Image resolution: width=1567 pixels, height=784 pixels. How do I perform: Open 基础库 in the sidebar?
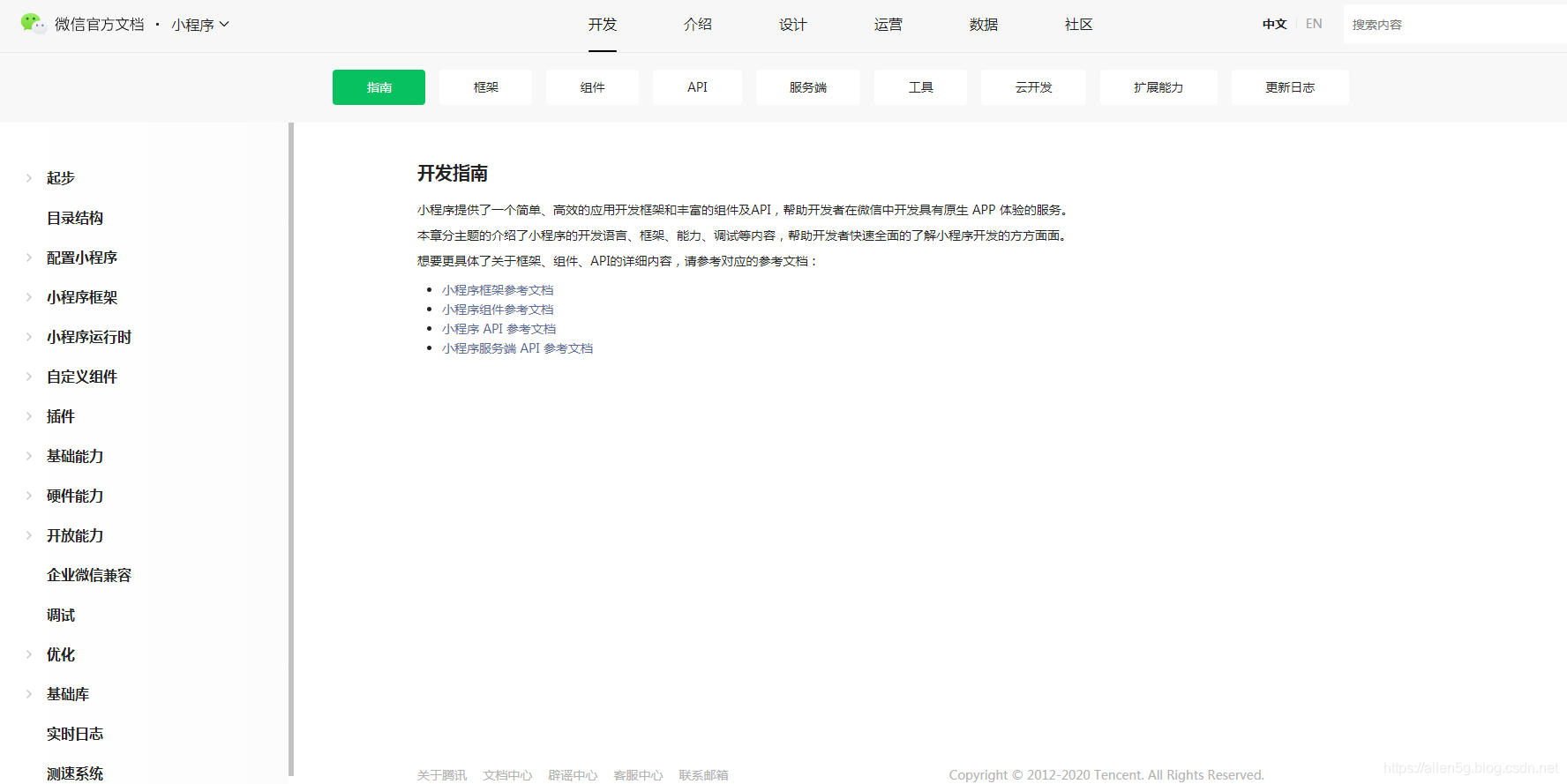click(68, 694)
